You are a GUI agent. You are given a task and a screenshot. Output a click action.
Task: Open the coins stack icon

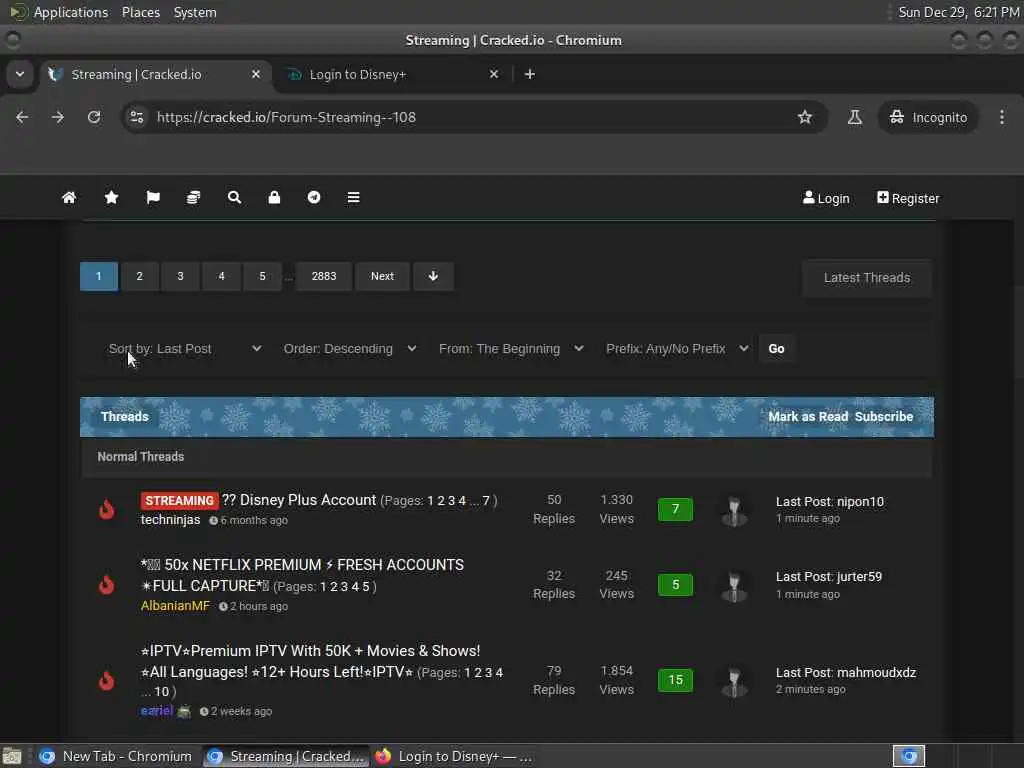(193, 197)
